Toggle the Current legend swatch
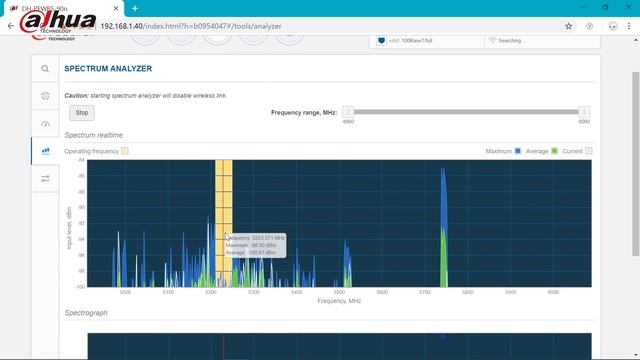This screenshot has width=640, height=360. coord(589,151)
